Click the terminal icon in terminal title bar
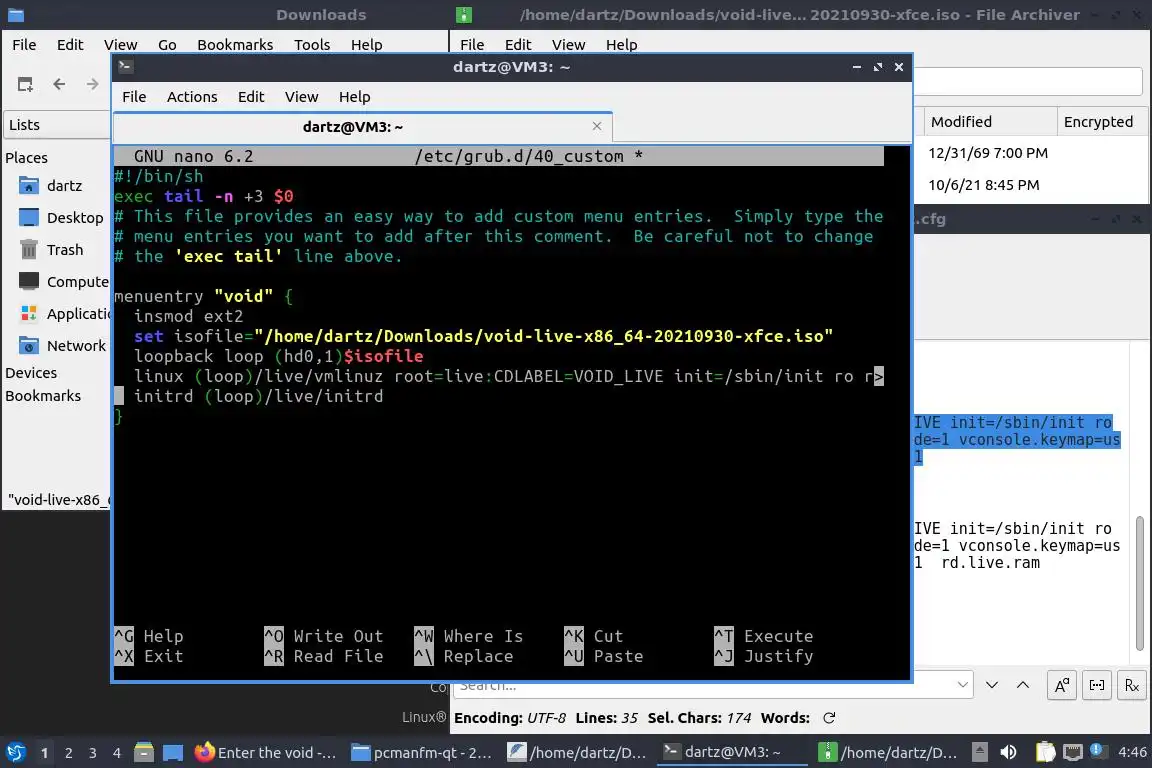The height and width of the screenshot is (768, 1152). [125, 66]
